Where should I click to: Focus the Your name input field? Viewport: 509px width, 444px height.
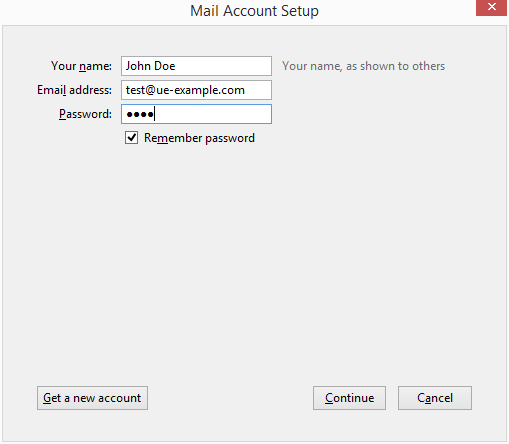(x=196, y=66)
